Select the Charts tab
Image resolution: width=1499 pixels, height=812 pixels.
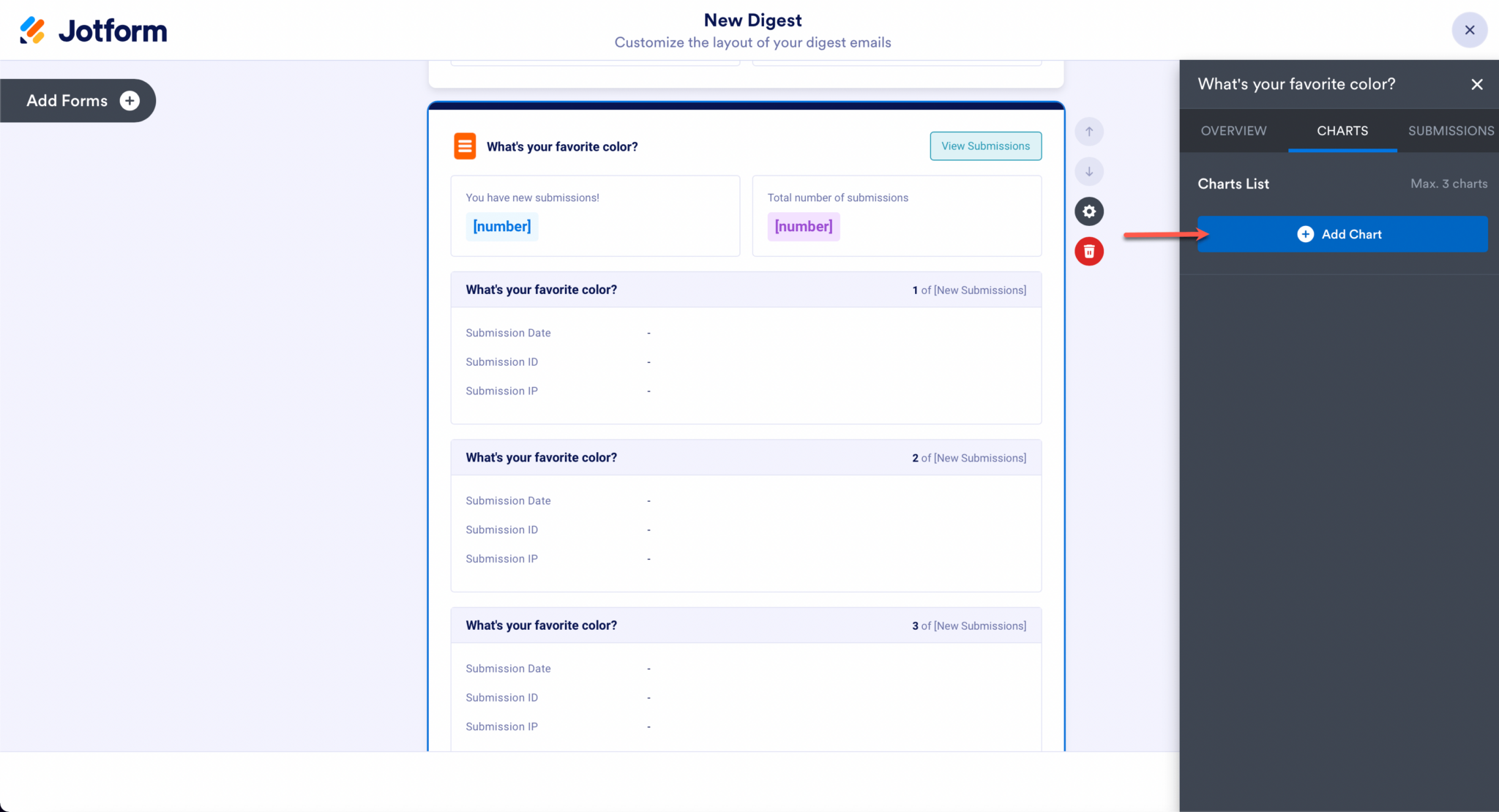pyautogui.click(x=1342, y=131)
